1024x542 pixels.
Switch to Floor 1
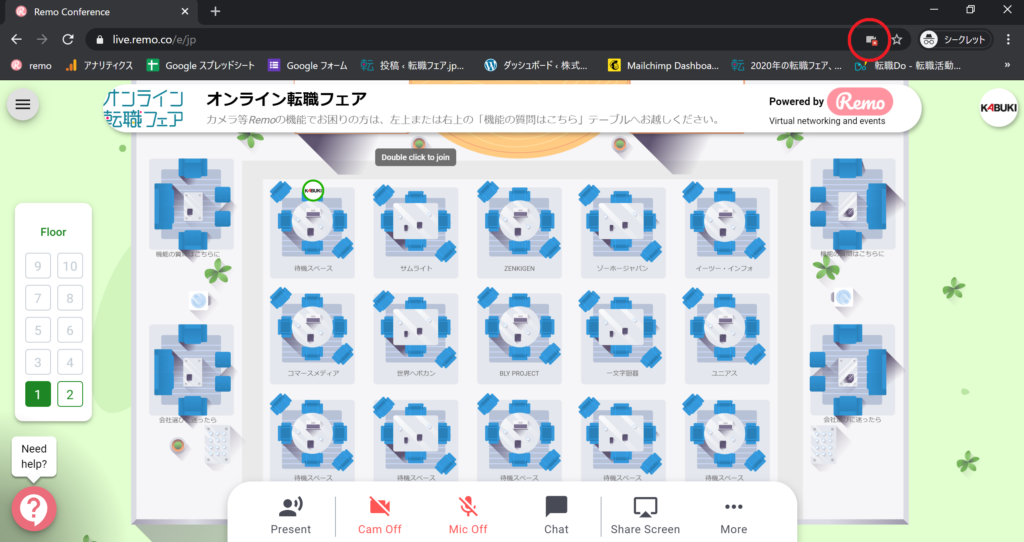(38, 394)
